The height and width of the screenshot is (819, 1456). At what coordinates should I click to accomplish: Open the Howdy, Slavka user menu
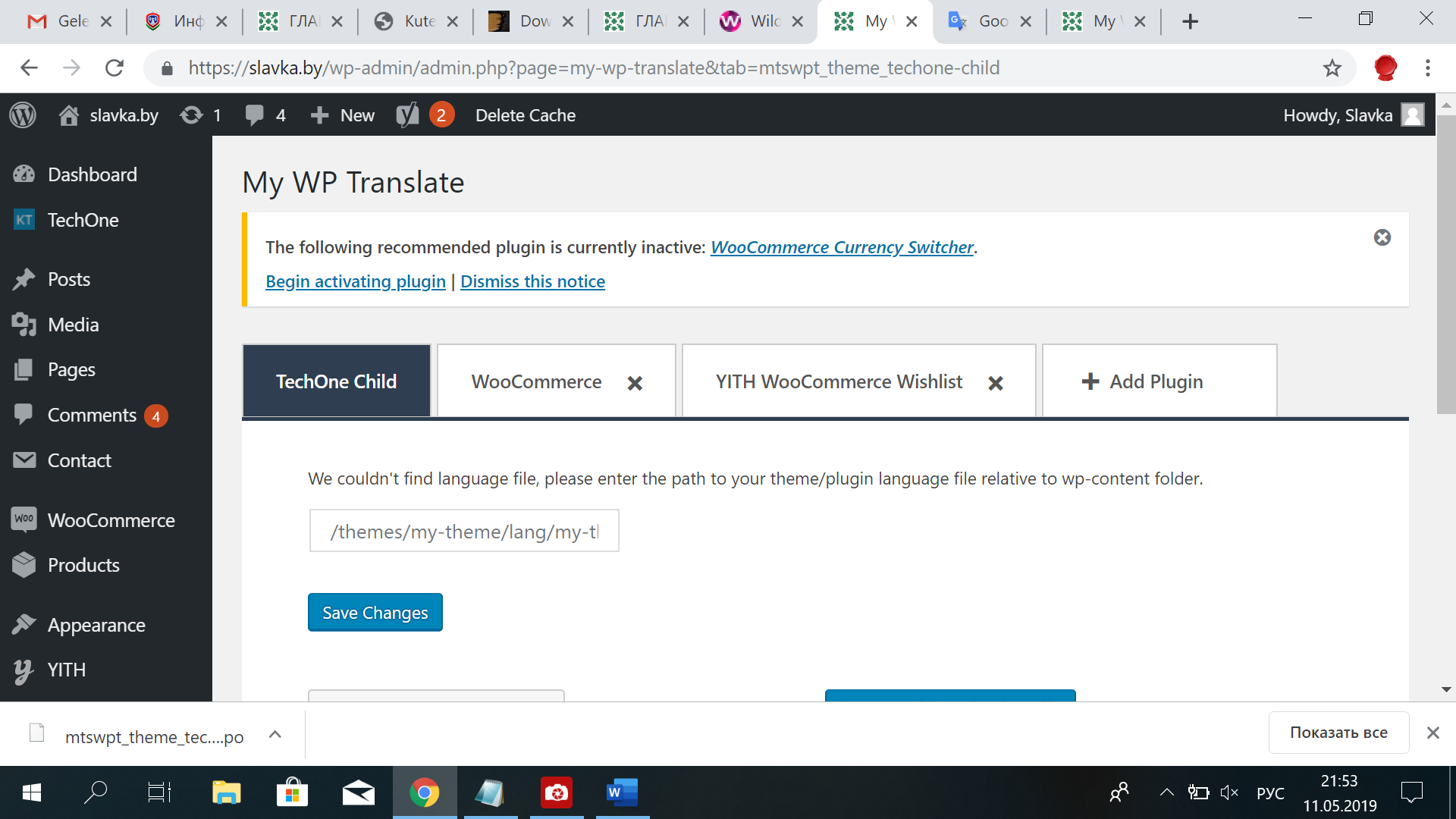[x=1354, y=115]
